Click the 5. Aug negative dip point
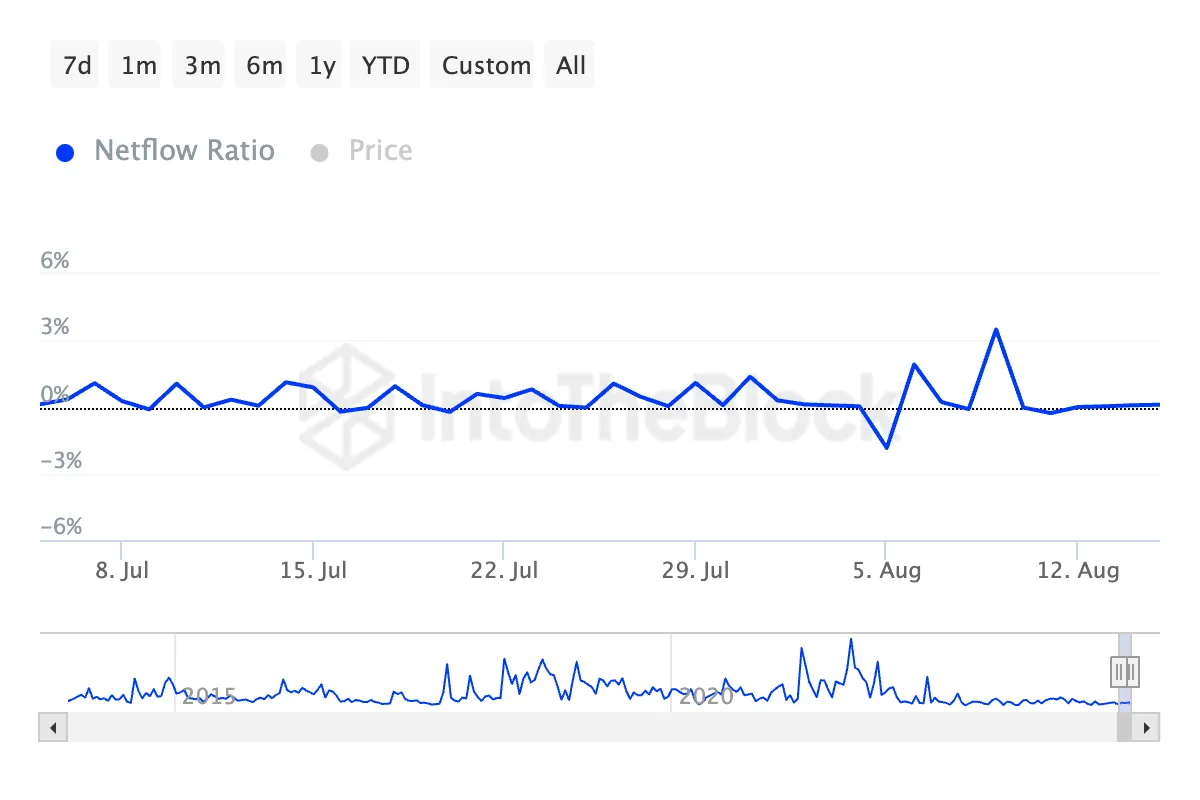The width and height of the screenshot is (1200, 800). pos(886,447)
